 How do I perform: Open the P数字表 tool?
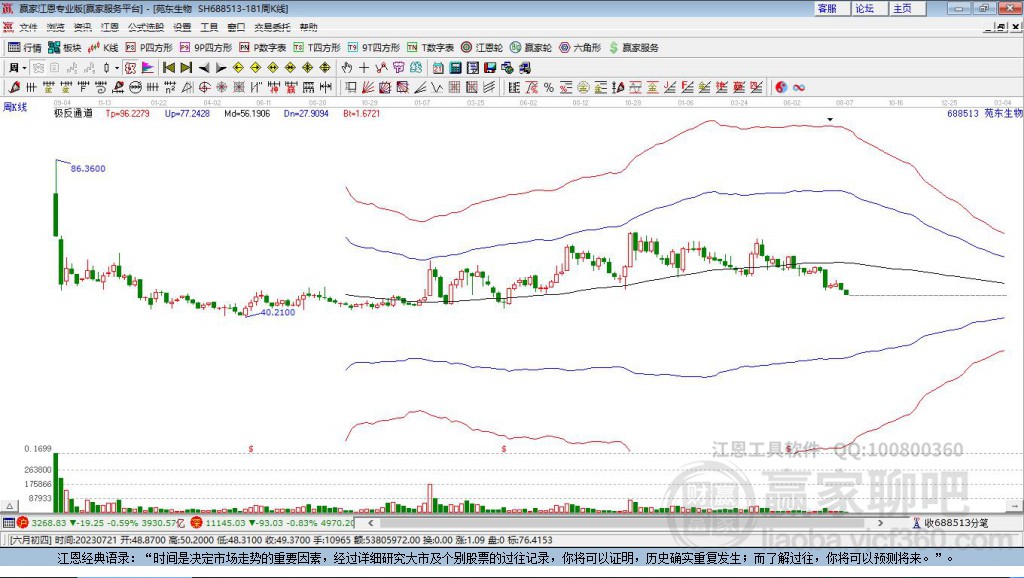pos(263,48)
